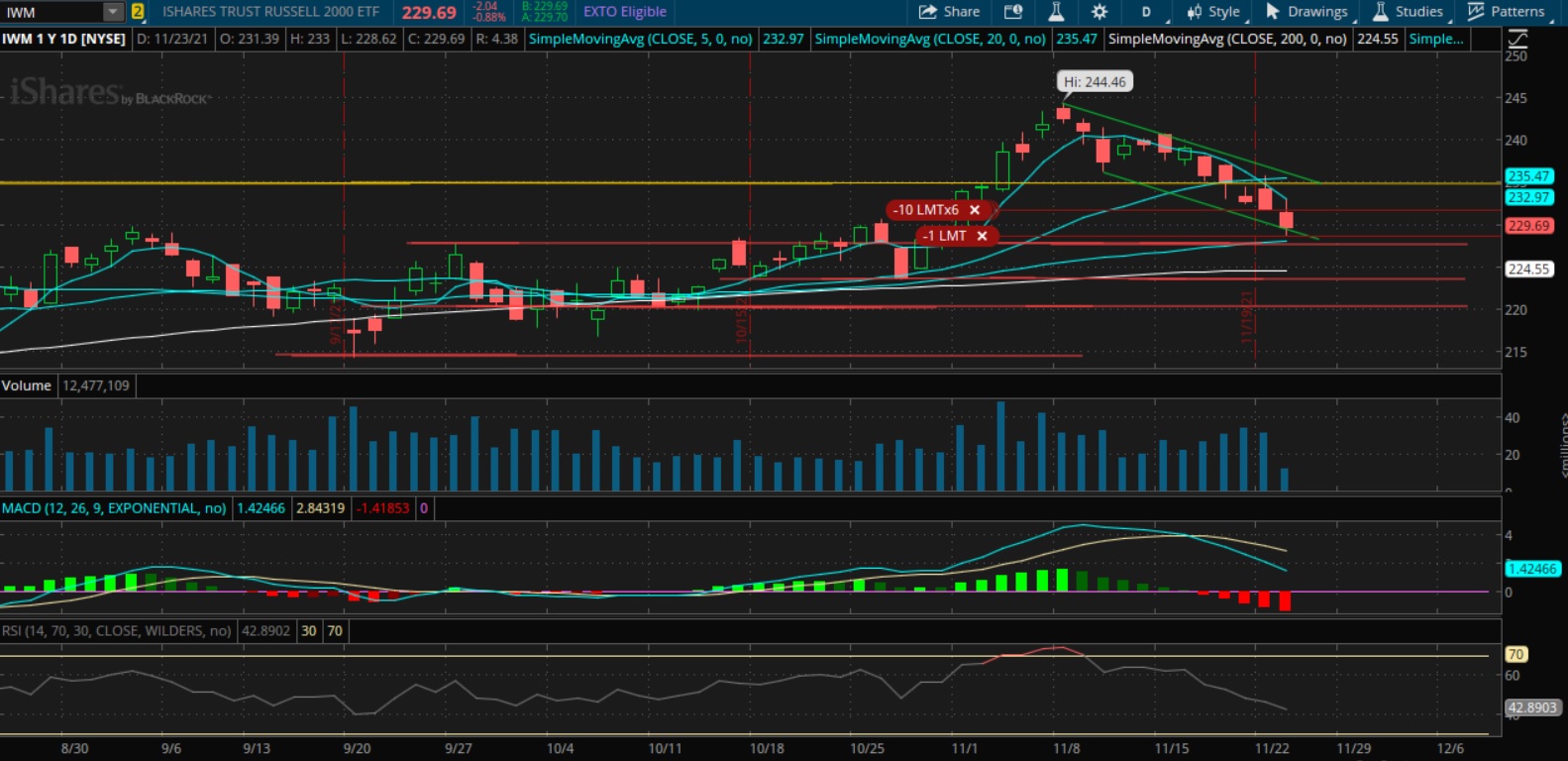
Task: Click the -10 LMTx6 order bubble
Action: coord(926,210)
